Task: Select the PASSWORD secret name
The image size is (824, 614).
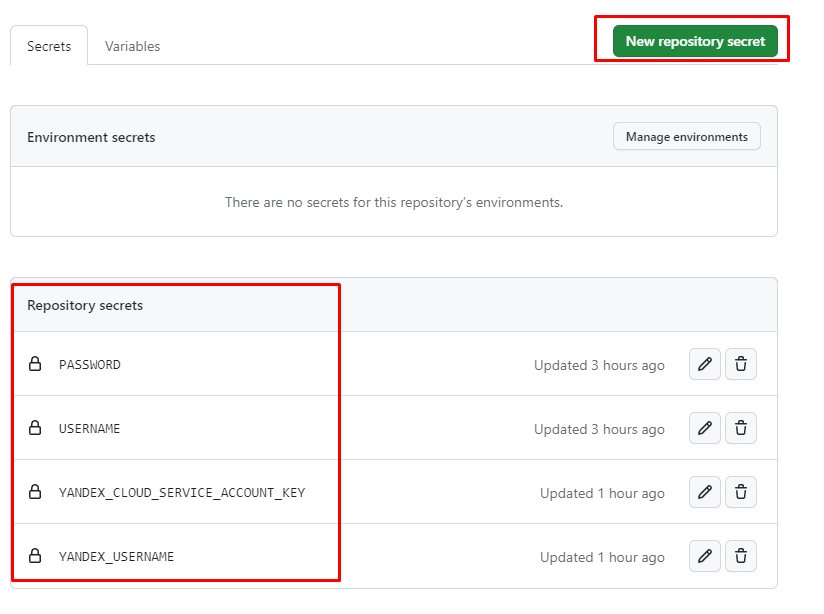Action: (x=90, y=365)
